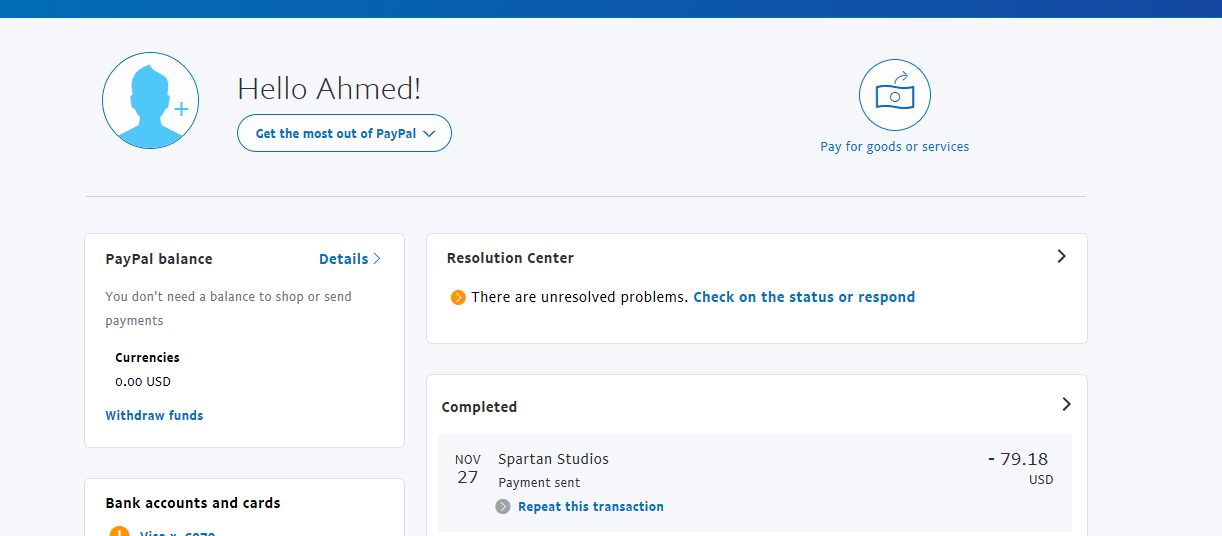Expand Resolution Center with its right arrow

coord(1061,257)
